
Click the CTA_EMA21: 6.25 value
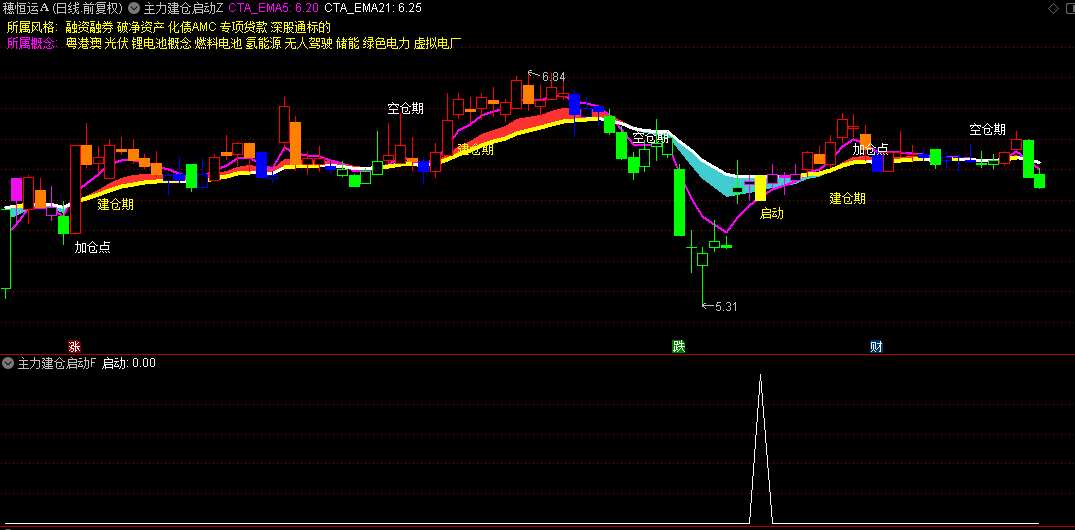[373, 8]
